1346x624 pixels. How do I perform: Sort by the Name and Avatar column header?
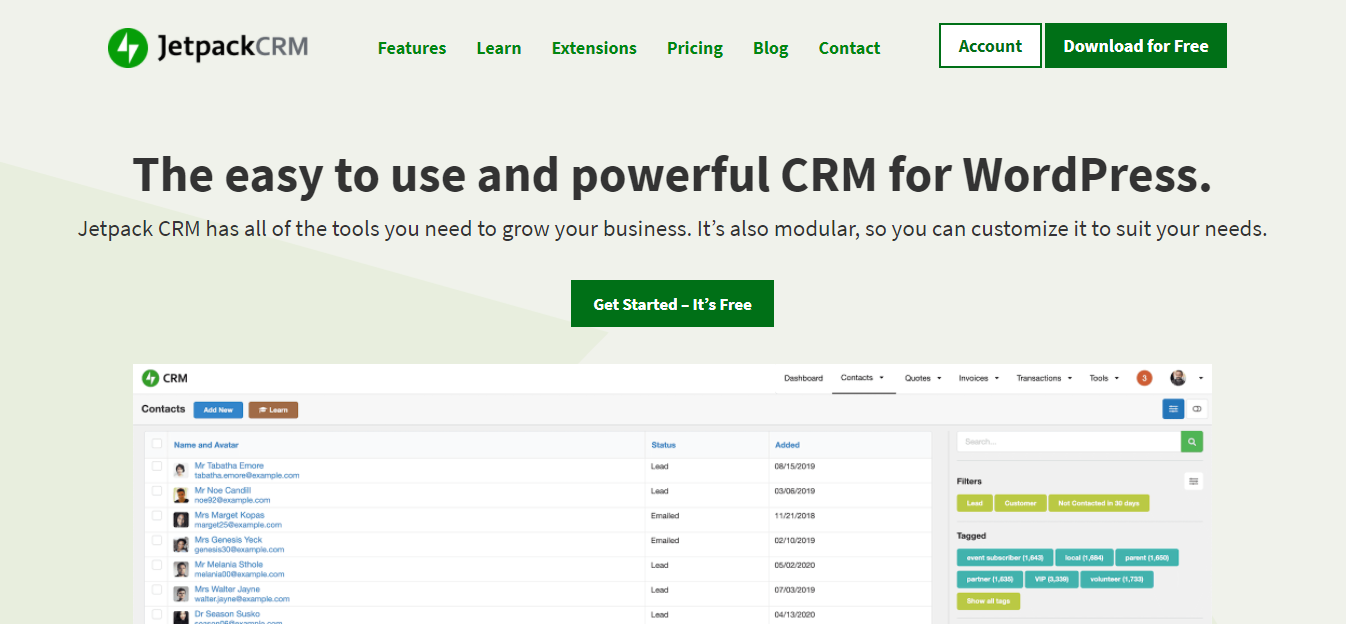pos(206,444)
